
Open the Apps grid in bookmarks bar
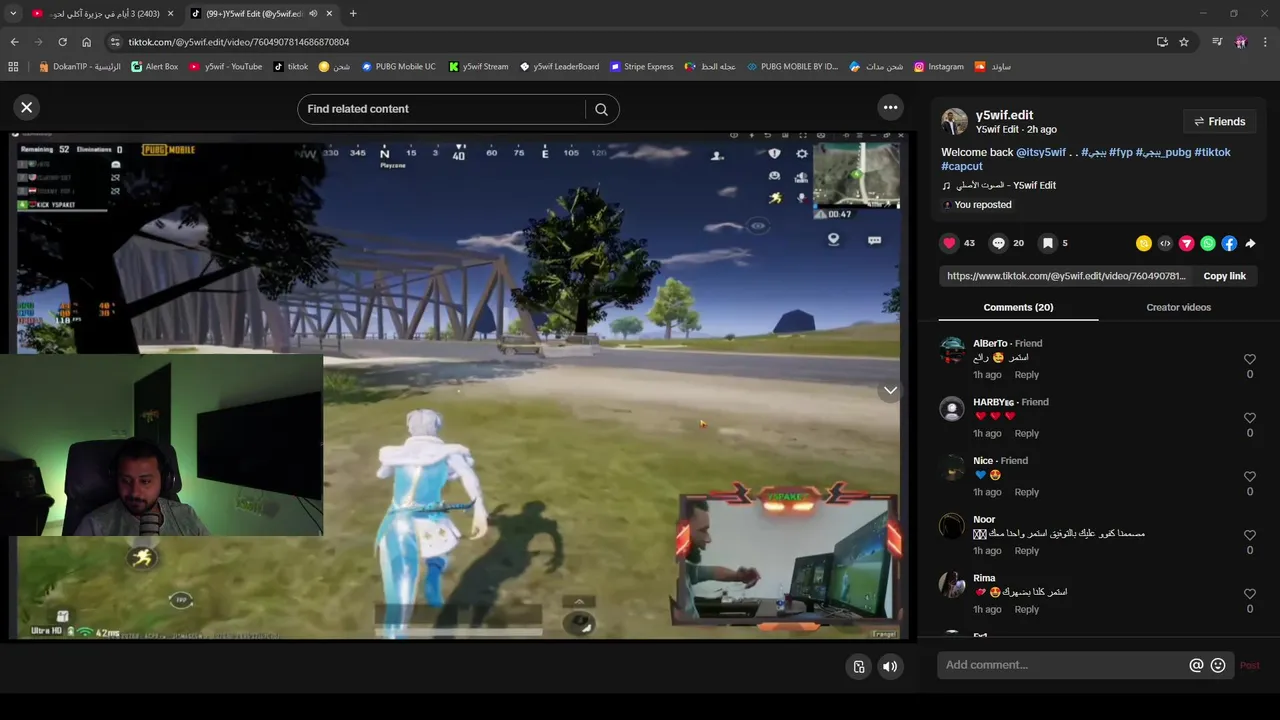click(13, 67)
